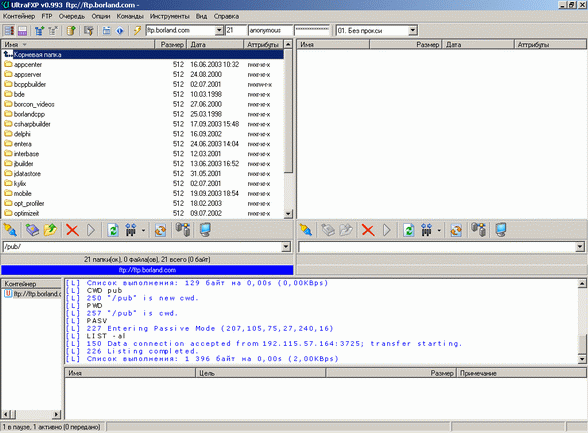Image resolution: width=588 pixels, height=433 pixels.
Task: Click the yellow database icon in top toolbar
Action: point(71,30)
